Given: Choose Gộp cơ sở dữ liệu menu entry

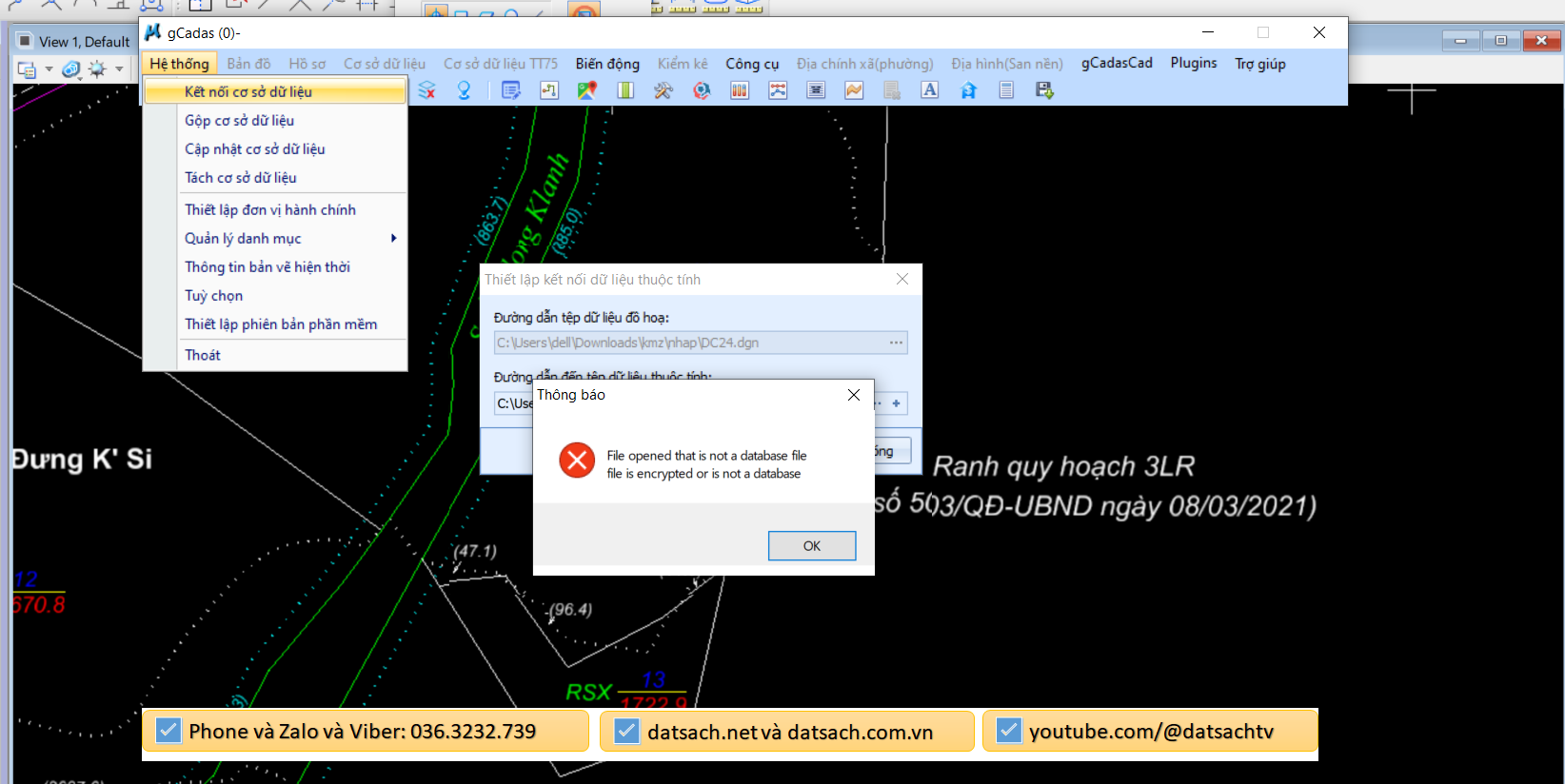Looking at the screenshot, I should tap(239, 121).
